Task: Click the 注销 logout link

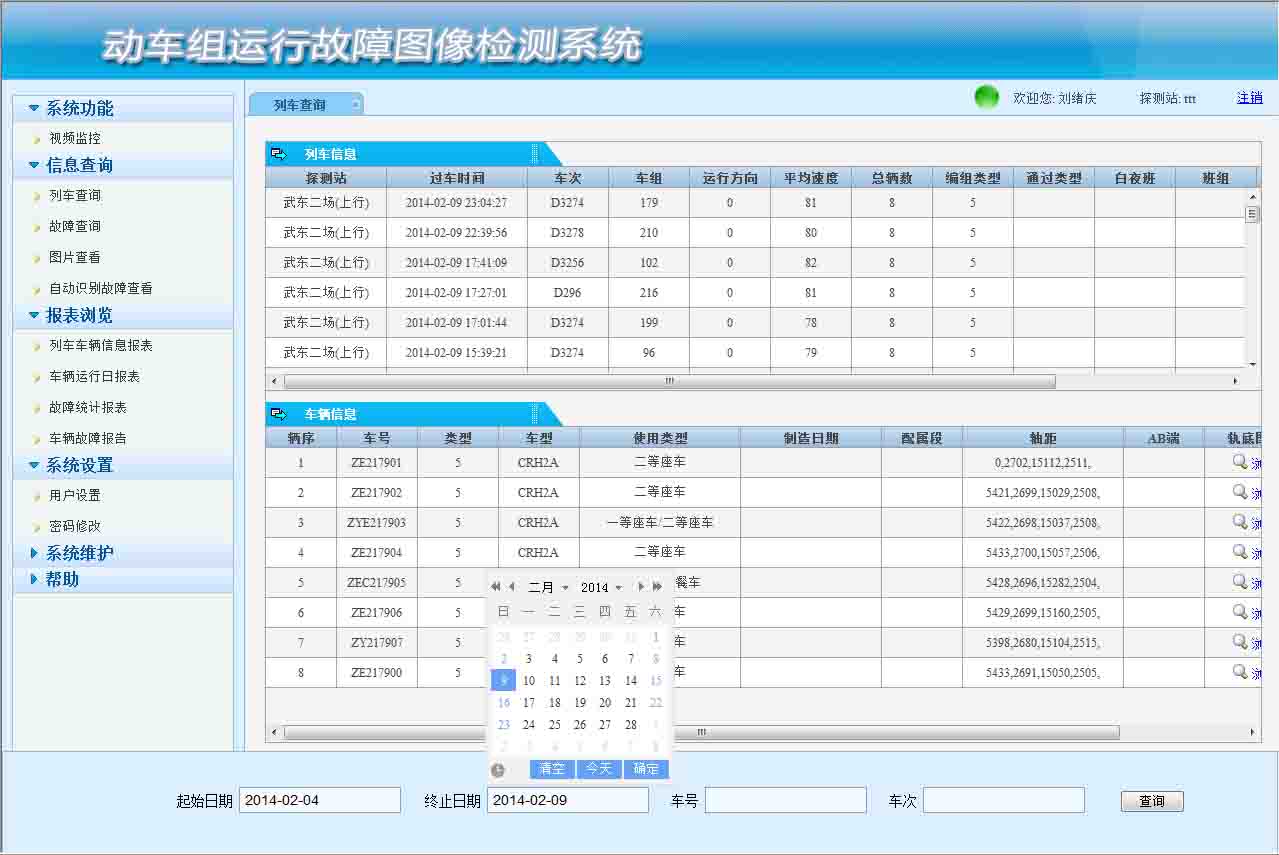Action: [x=1249, y=98]
